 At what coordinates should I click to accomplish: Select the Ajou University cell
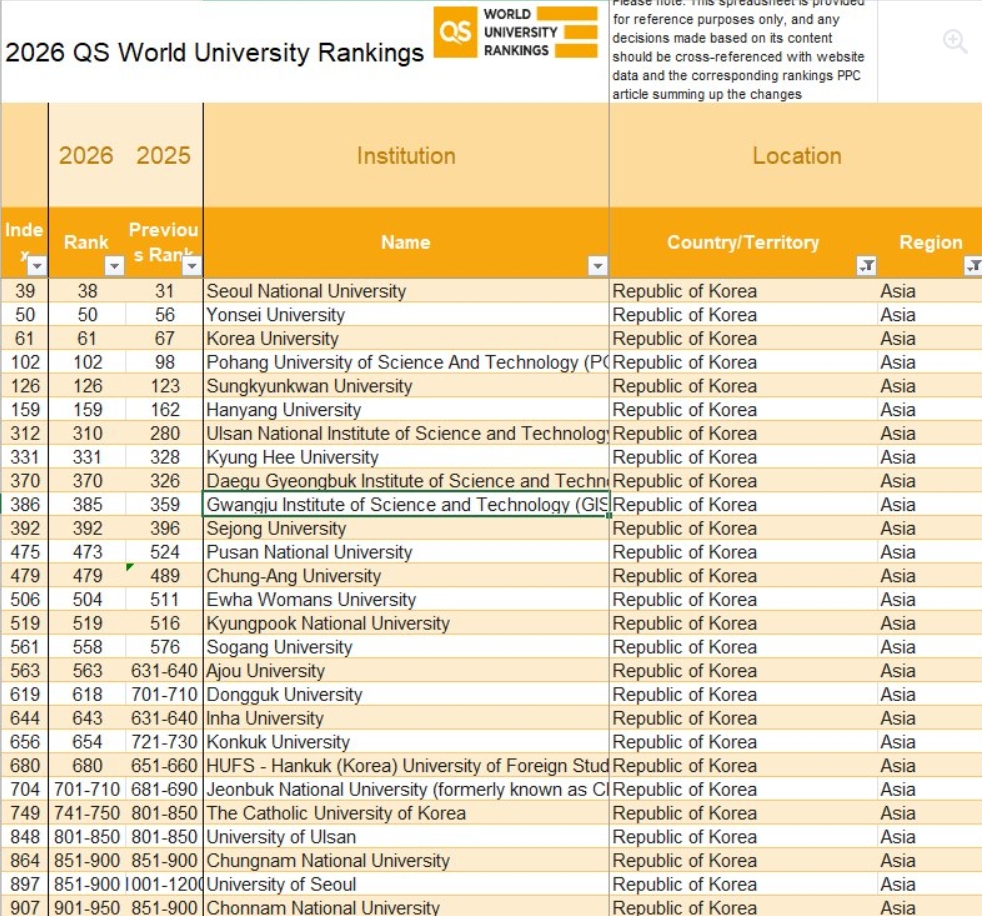pyautogui.click(x=406, y=671)
